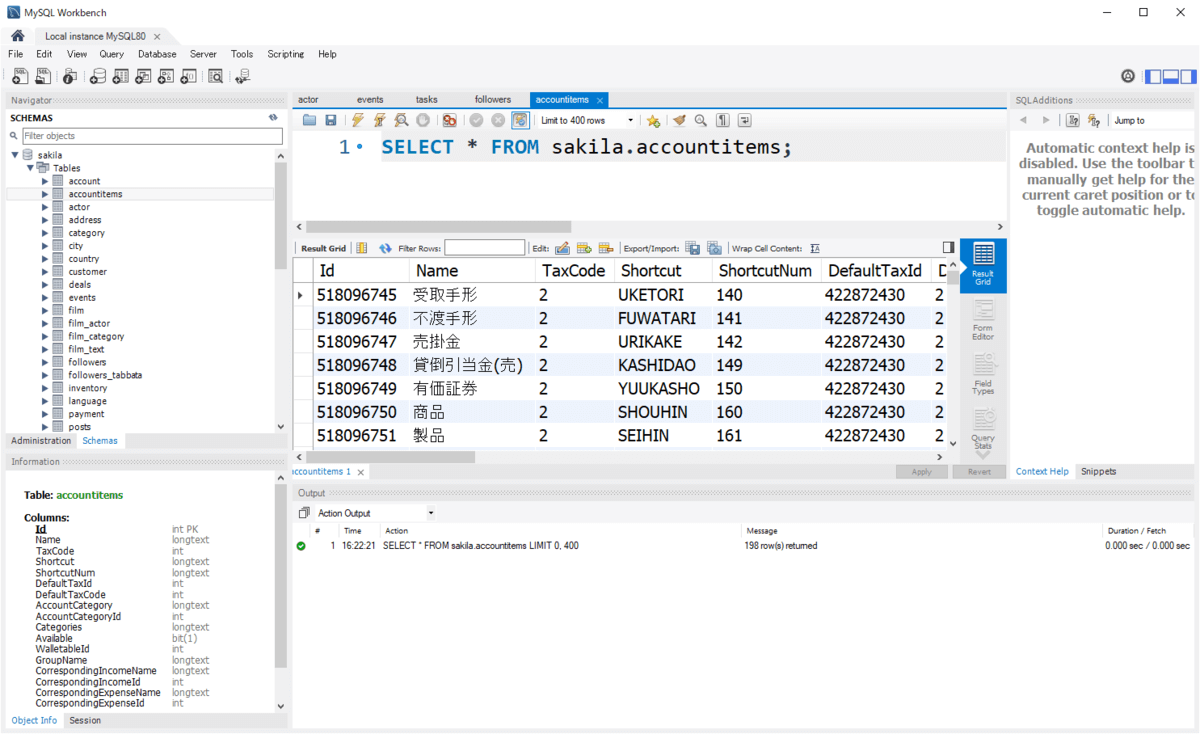1200x734 pixels.
Task: Toggle autocommit mode button
Action: pos(520,120)
